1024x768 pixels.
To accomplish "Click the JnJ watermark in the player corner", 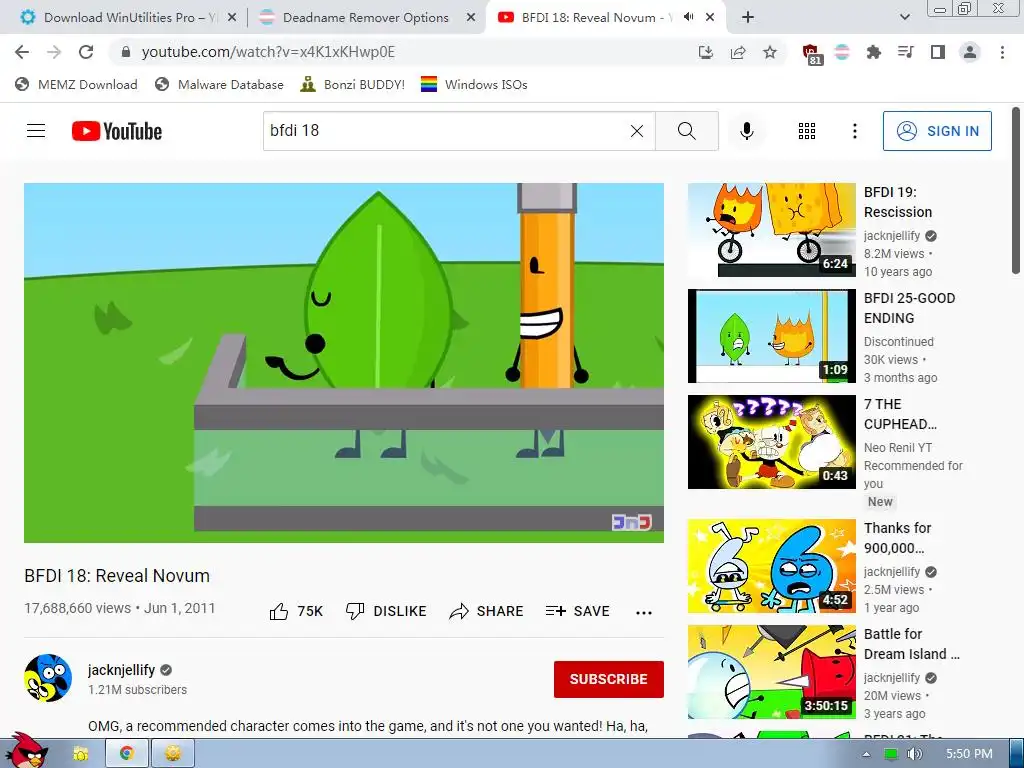I will tap(631, 522).
